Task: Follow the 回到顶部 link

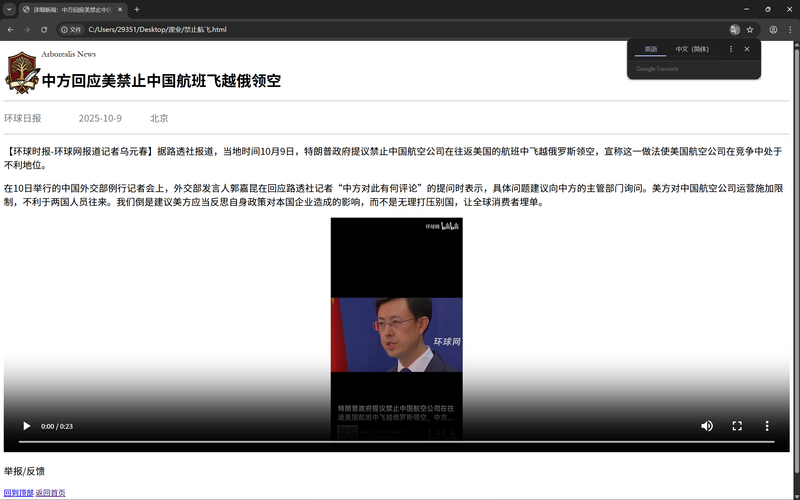Action: [19, 493]
